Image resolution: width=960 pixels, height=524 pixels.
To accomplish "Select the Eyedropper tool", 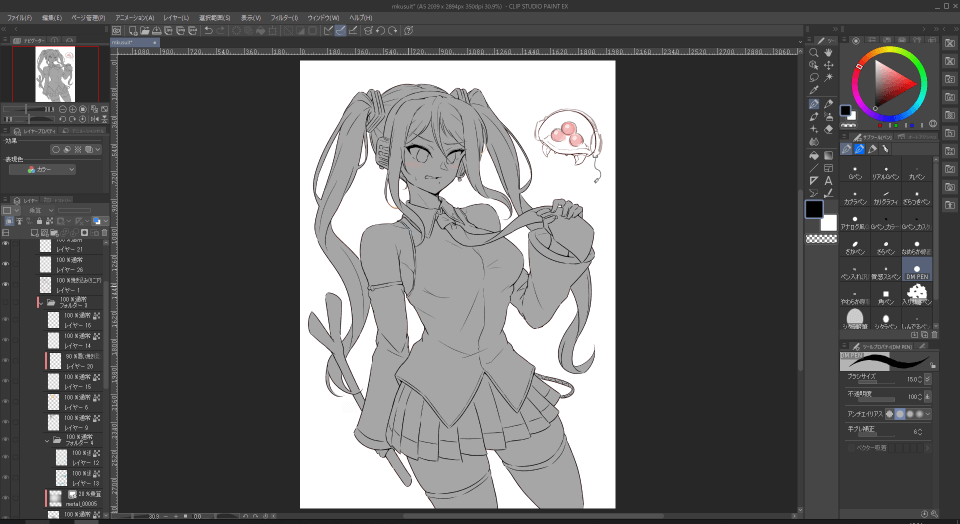I will [814, 91].
